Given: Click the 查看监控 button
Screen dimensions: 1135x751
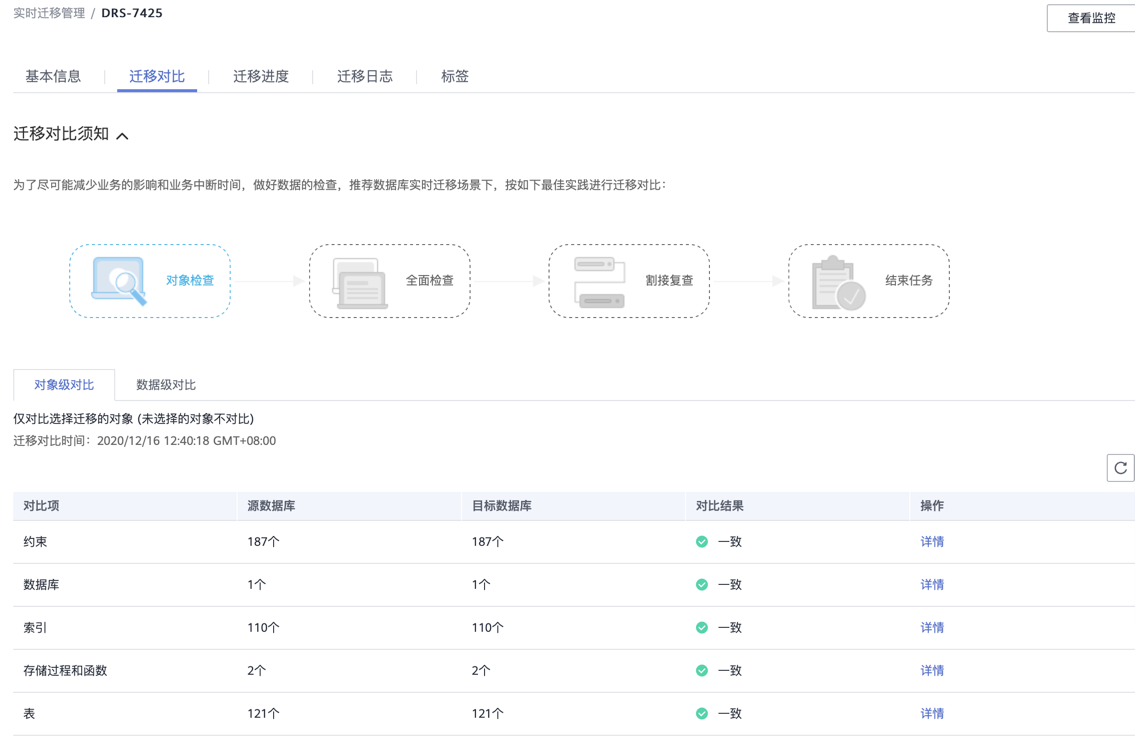Looking at the screenshot, I should (x=1091, y=18).
